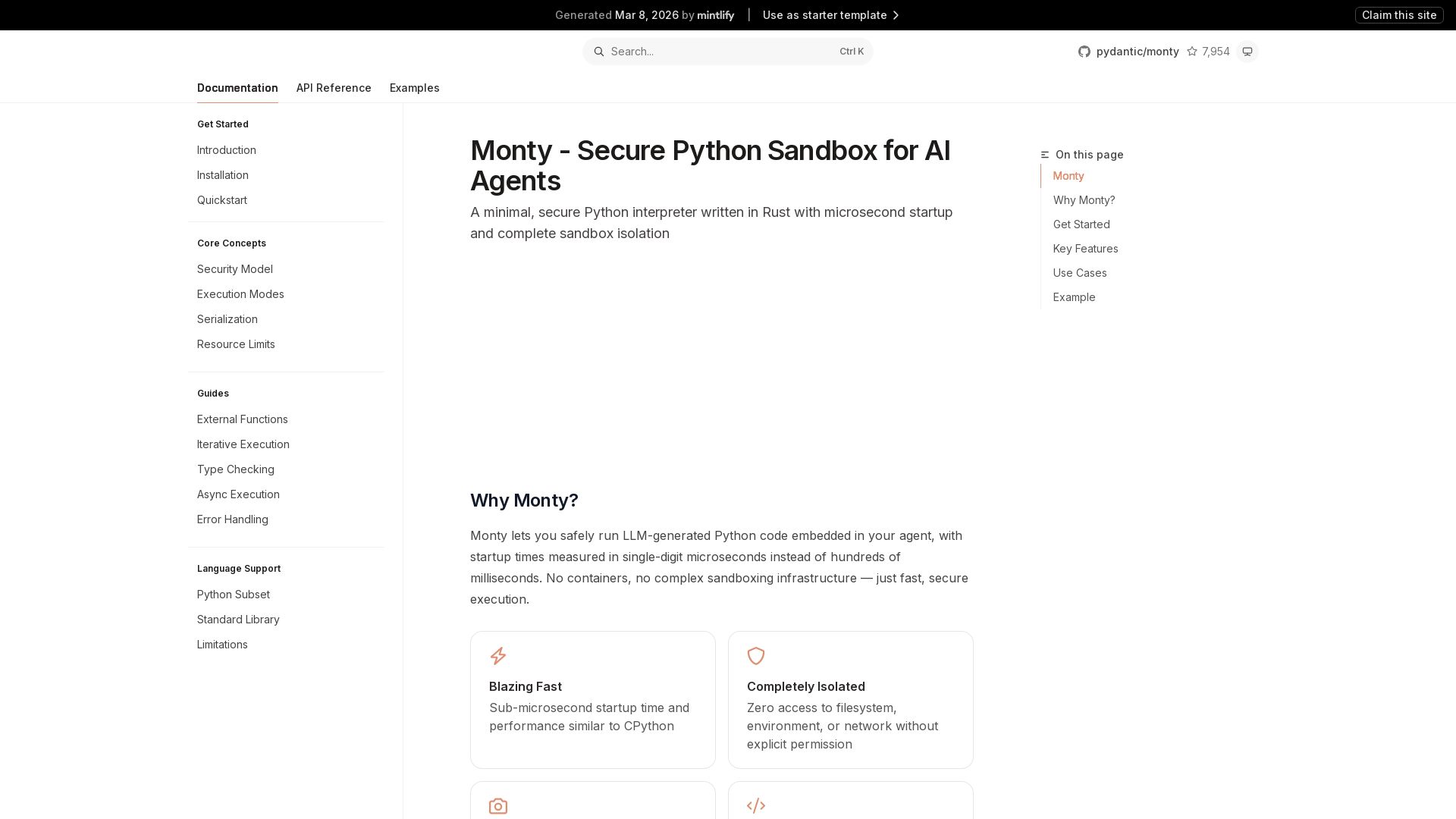Jump to Use Cases section

(1080, 273)
